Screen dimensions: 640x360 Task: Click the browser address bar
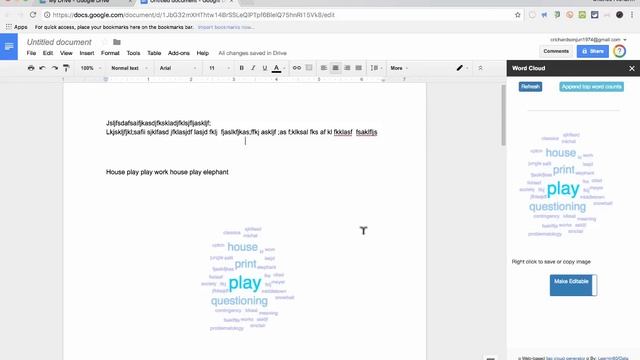pyautogui.click(x=278, y=15)
